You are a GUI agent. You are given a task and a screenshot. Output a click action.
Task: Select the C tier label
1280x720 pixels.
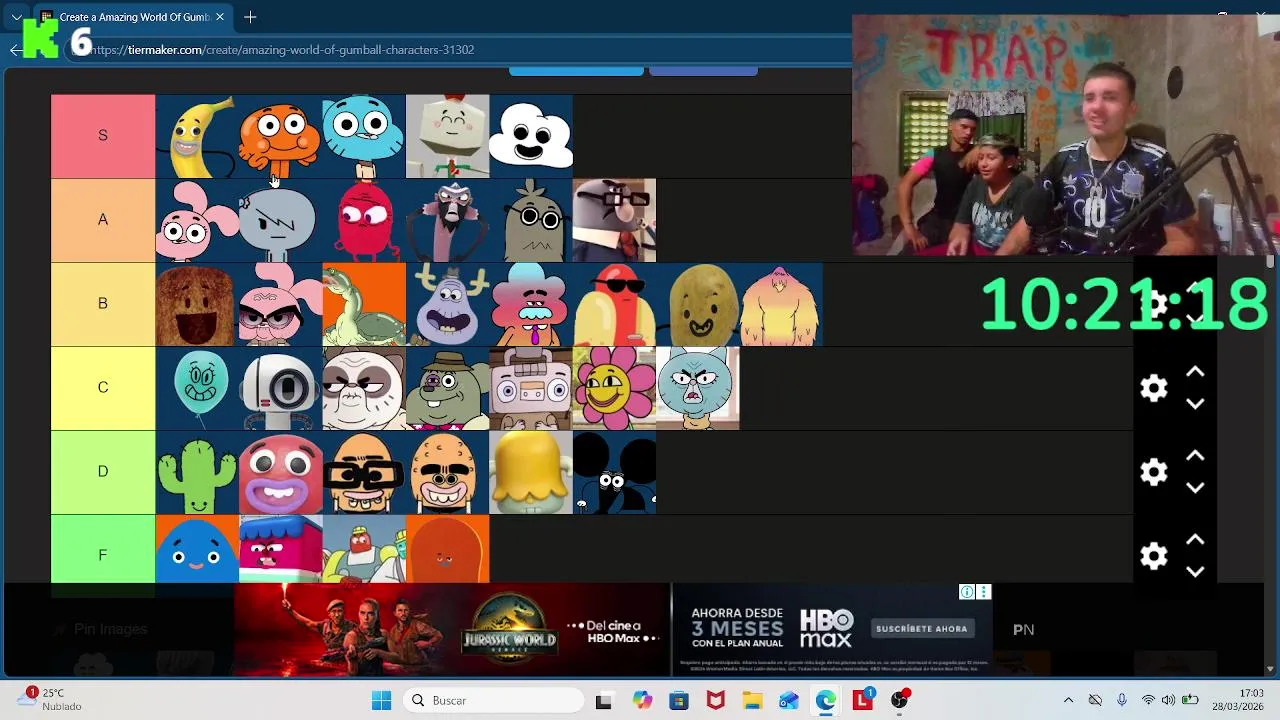pyautogui.click(x=103, y=388)
